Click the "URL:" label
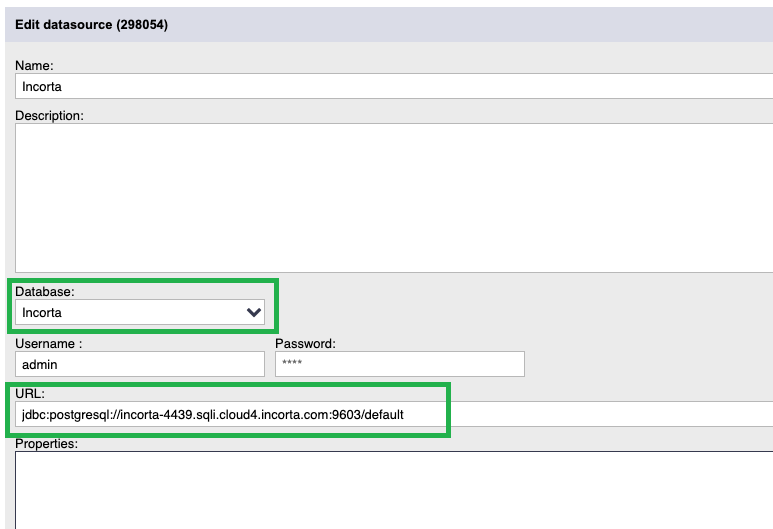This screenshot has height=529, width=773. [30, 393]
